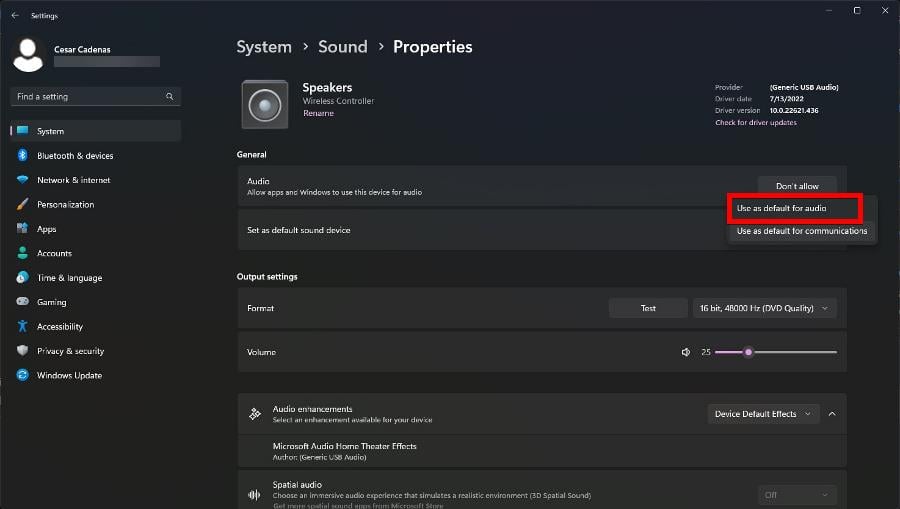Click the Accessibility figure icon

pyautogui.click(x=22, y=326)
